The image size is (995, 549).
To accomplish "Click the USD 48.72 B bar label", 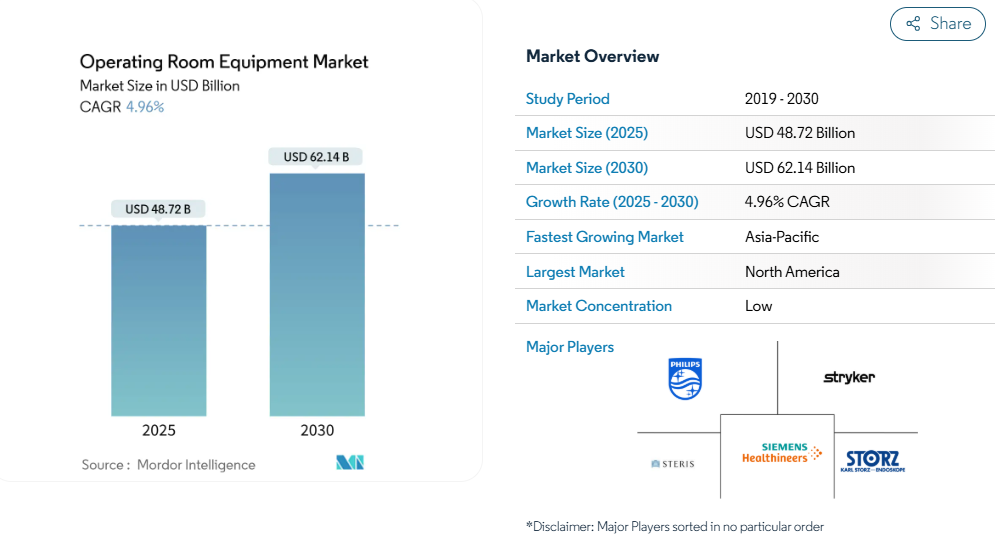I will pos(158,209).
